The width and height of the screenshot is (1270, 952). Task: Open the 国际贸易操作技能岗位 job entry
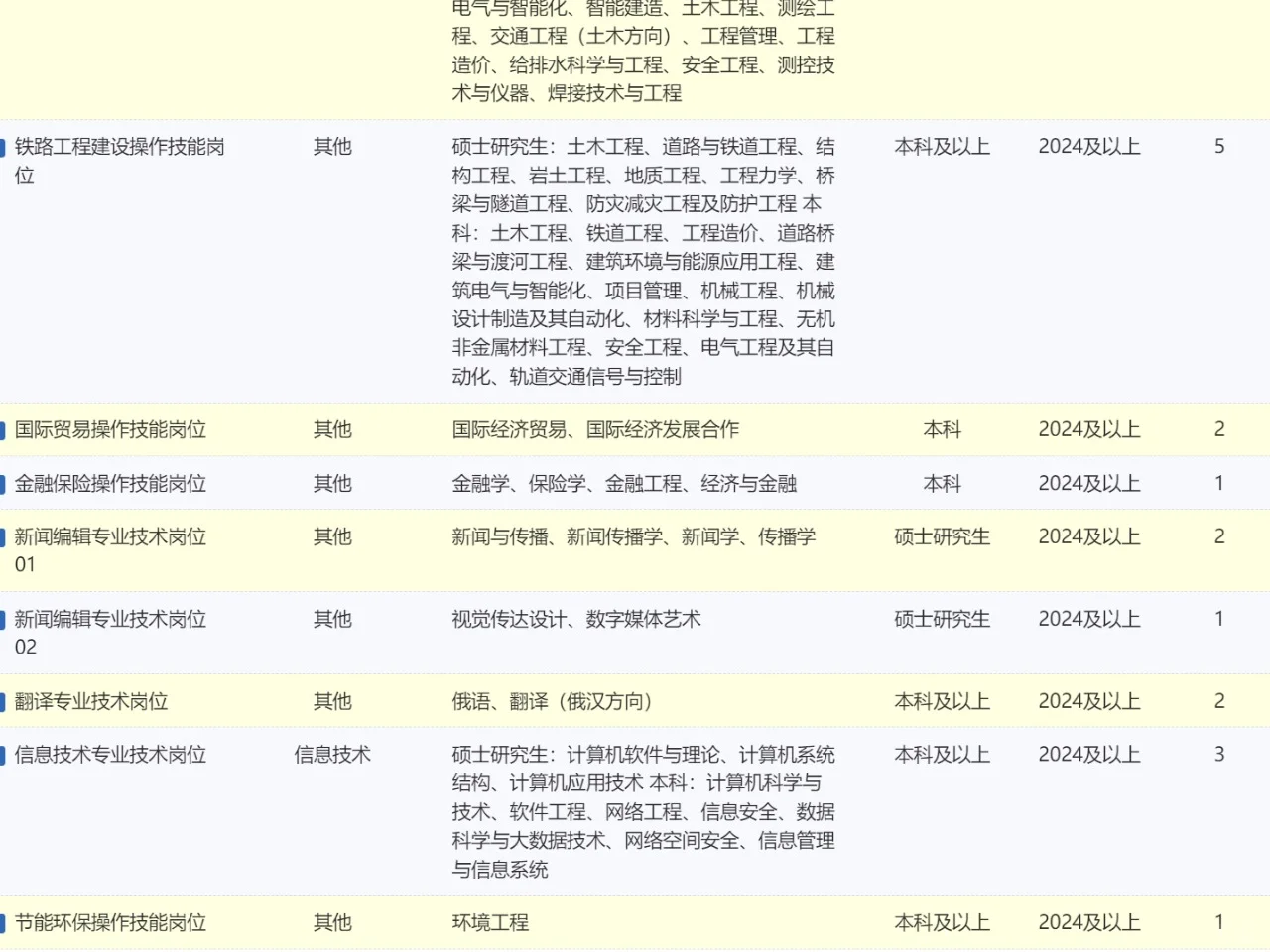[x=110, y=429]
